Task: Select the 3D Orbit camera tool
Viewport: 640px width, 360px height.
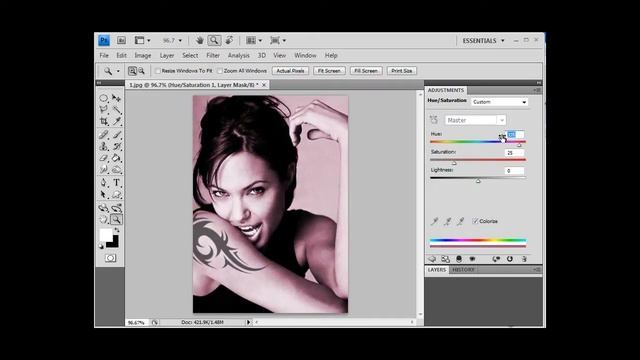Action: pos(116,208)
